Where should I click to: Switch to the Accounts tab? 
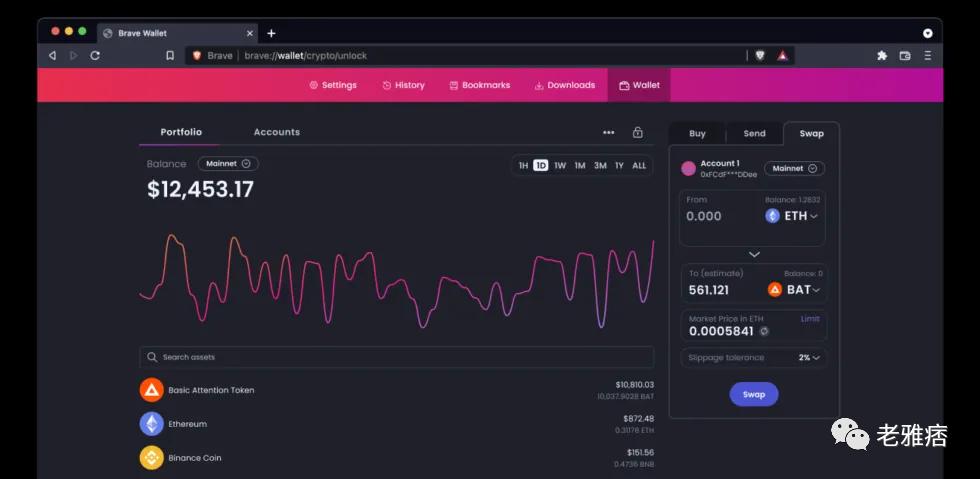(277, 132)
